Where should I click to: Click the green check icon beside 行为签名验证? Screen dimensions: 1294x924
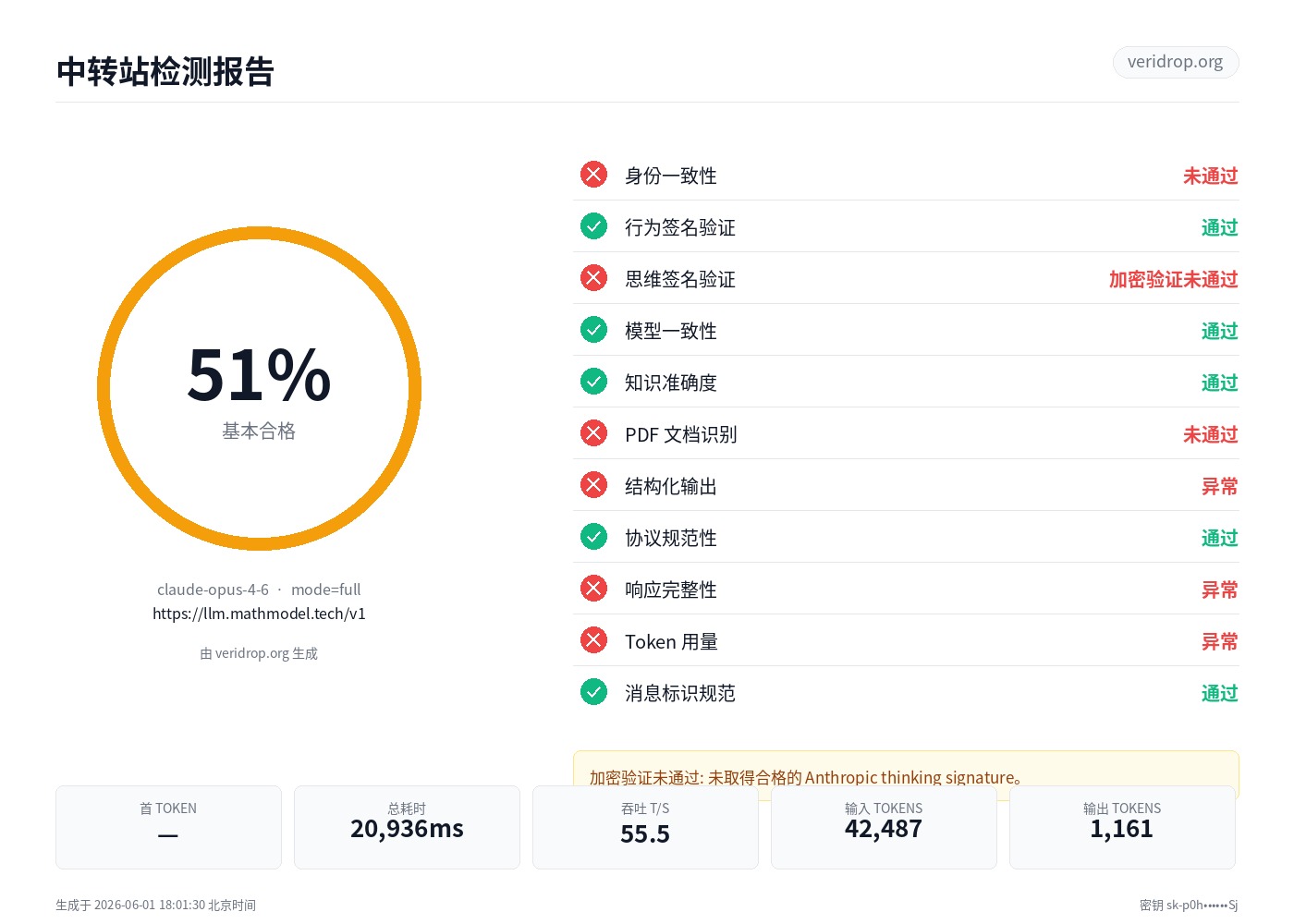coord(593,226)
